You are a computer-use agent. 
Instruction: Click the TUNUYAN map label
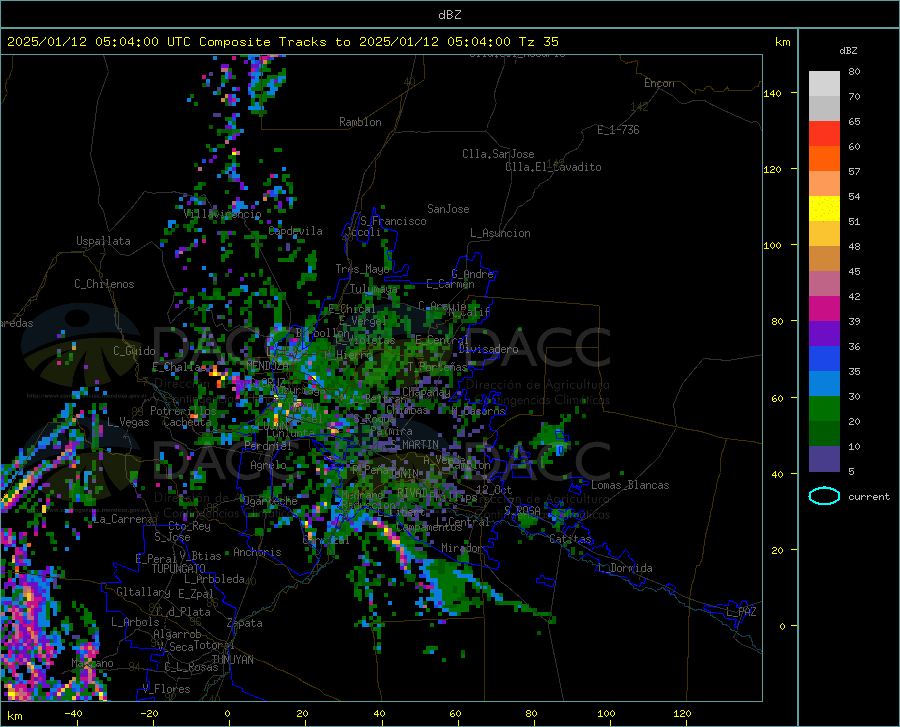[x=232, y=660]
